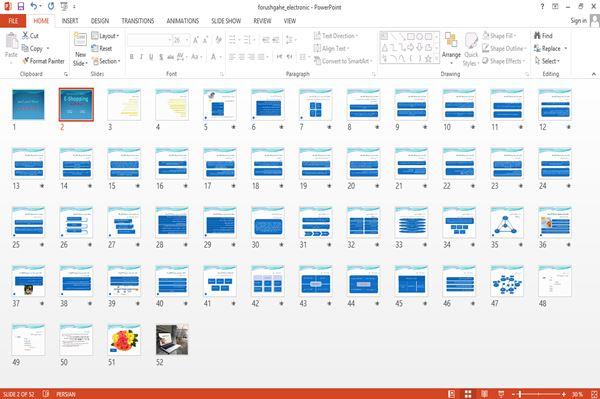Open the FILE tab
The image size is (600, 399).
13,21
